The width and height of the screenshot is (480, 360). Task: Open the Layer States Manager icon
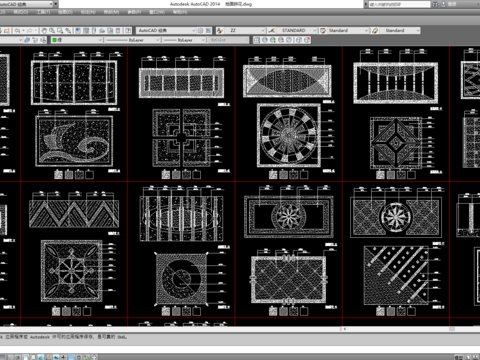click(x=43, y=40)
